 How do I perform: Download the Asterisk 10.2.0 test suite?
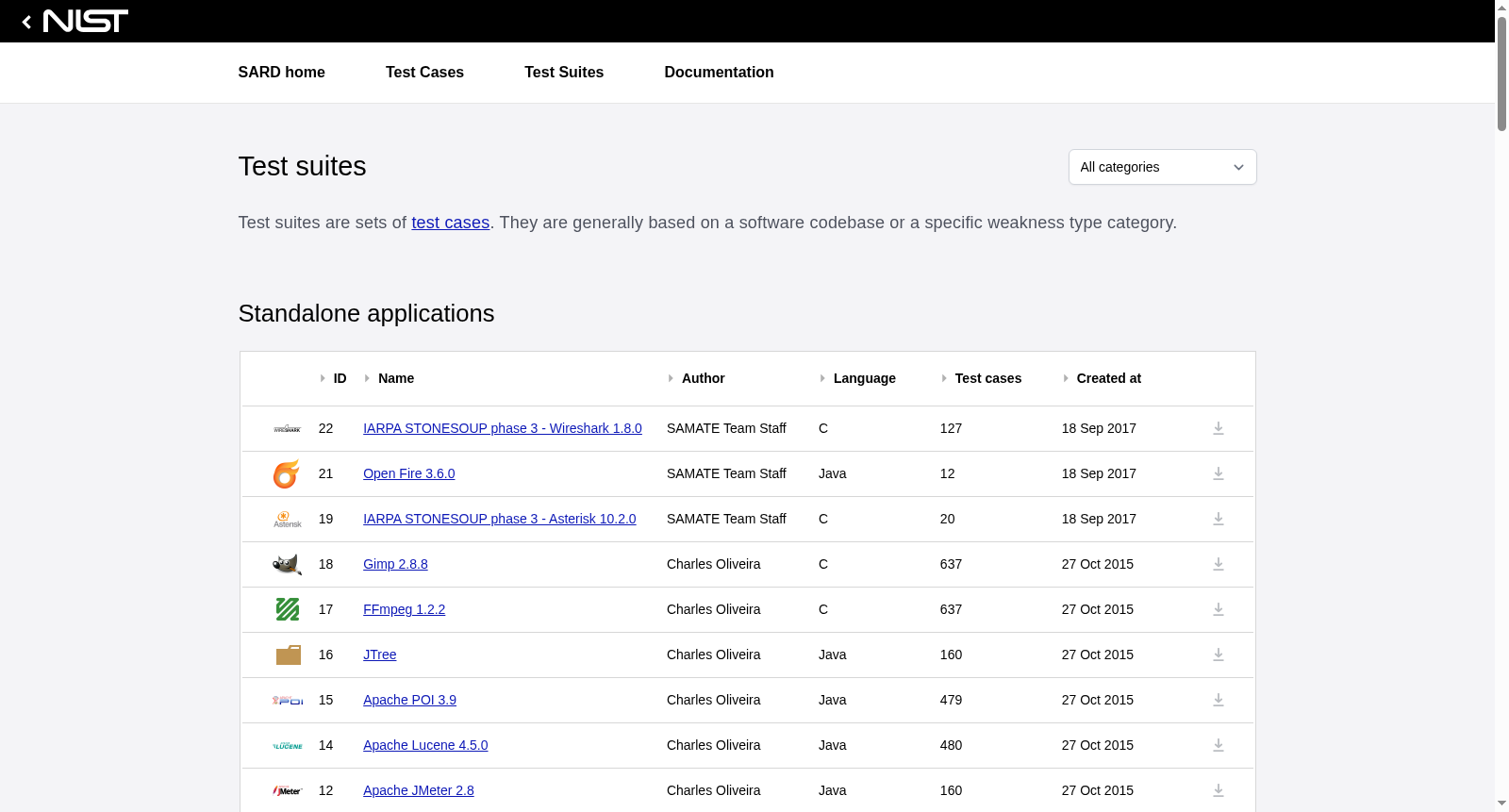[x=1218, y=519]
